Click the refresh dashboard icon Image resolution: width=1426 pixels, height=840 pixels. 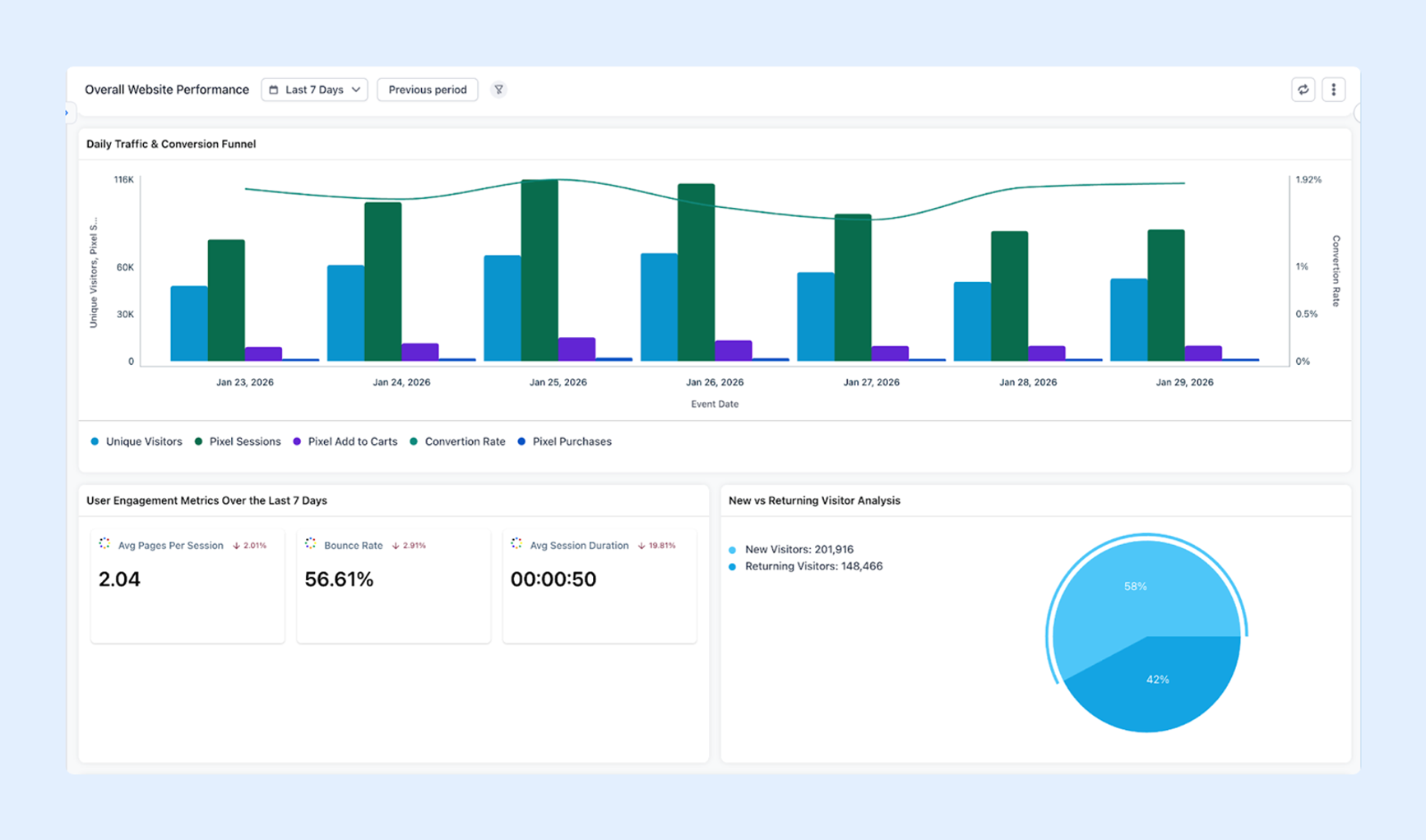tap(1303, 90)
